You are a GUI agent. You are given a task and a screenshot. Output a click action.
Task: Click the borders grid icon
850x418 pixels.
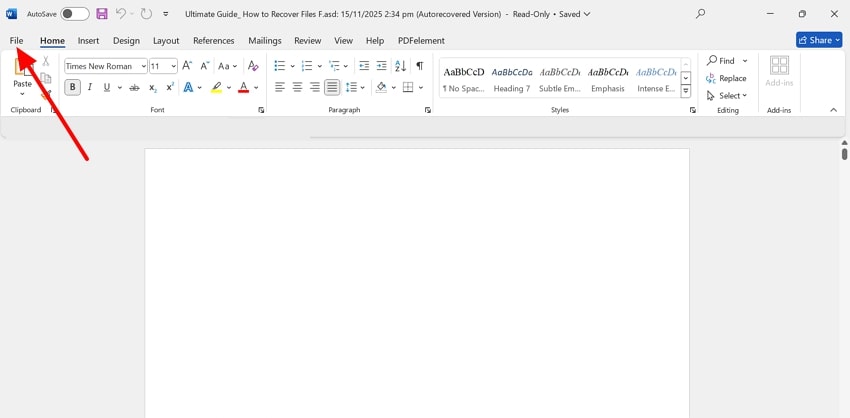pyautogui.click(x=408, y=87)
